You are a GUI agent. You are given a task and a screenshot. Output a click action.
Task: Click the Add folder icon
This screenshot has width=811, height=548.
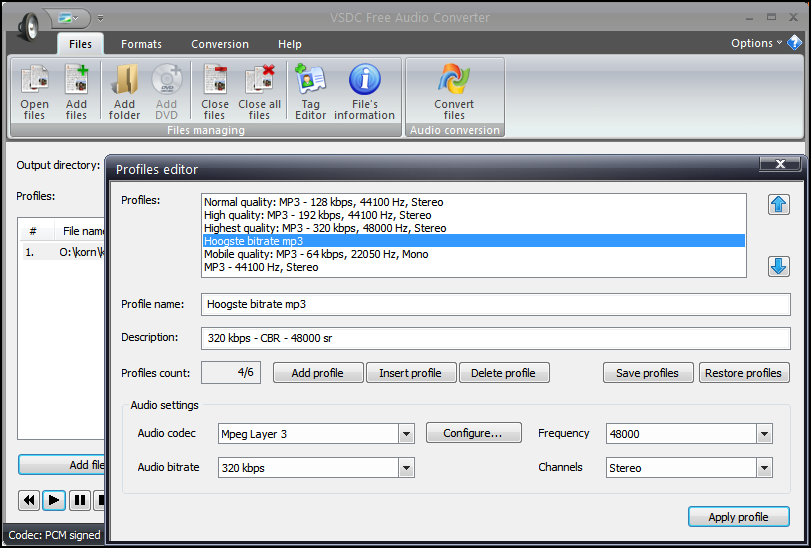[x=124, y=91]
